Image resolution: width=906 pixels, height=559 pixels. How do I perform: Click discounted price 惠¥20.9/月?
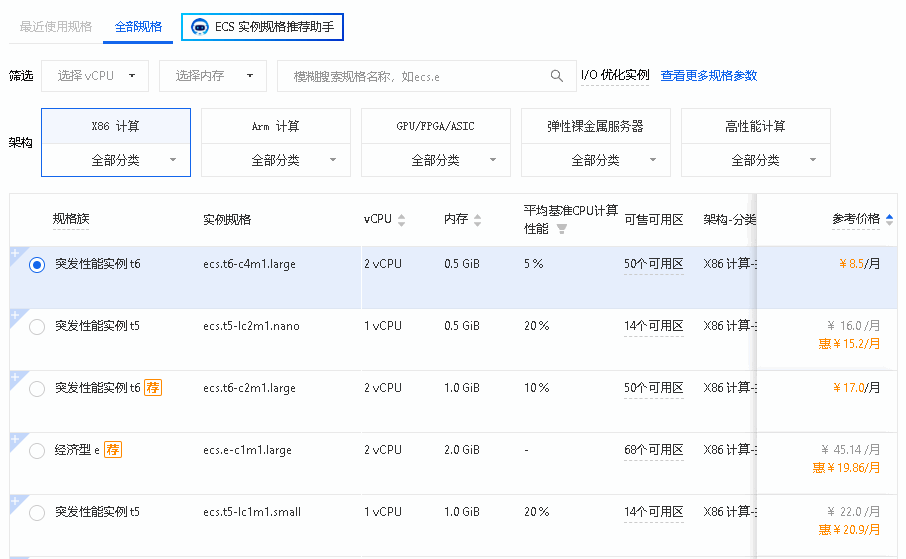point(849,530)
